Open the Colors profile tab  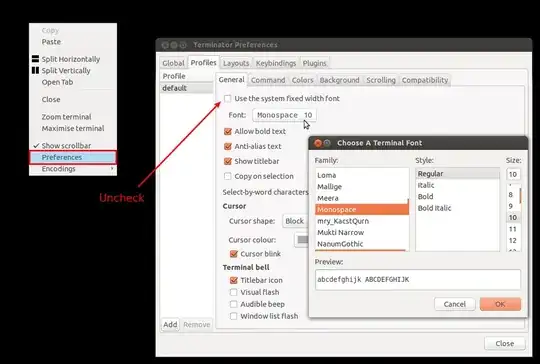pyautogui.click(x=302, y=80)
